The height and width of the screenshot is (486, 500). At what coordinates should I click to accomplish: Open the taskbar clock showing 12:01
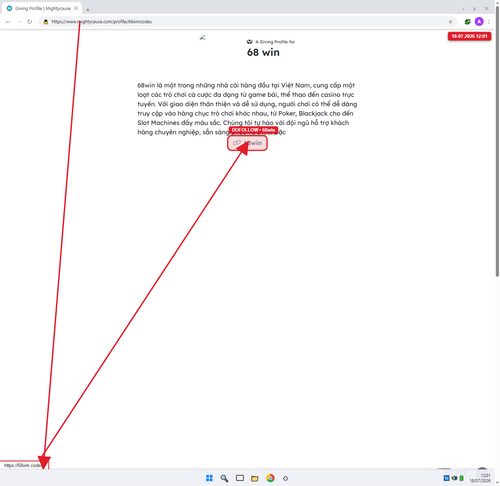[x=480, y=478]
